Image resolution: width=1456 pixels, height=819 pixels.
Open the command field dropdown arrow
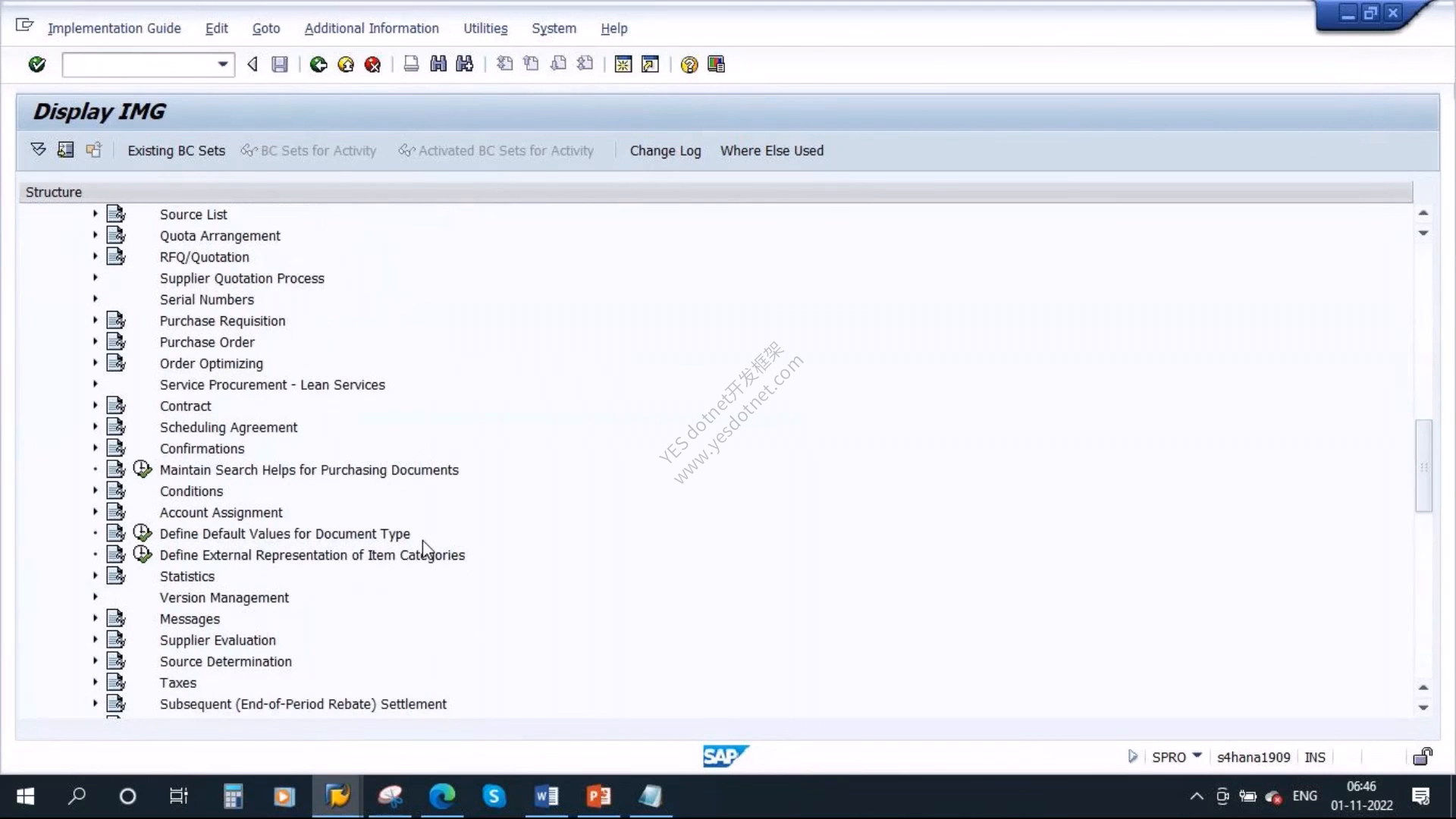click(x=223, y=64)
